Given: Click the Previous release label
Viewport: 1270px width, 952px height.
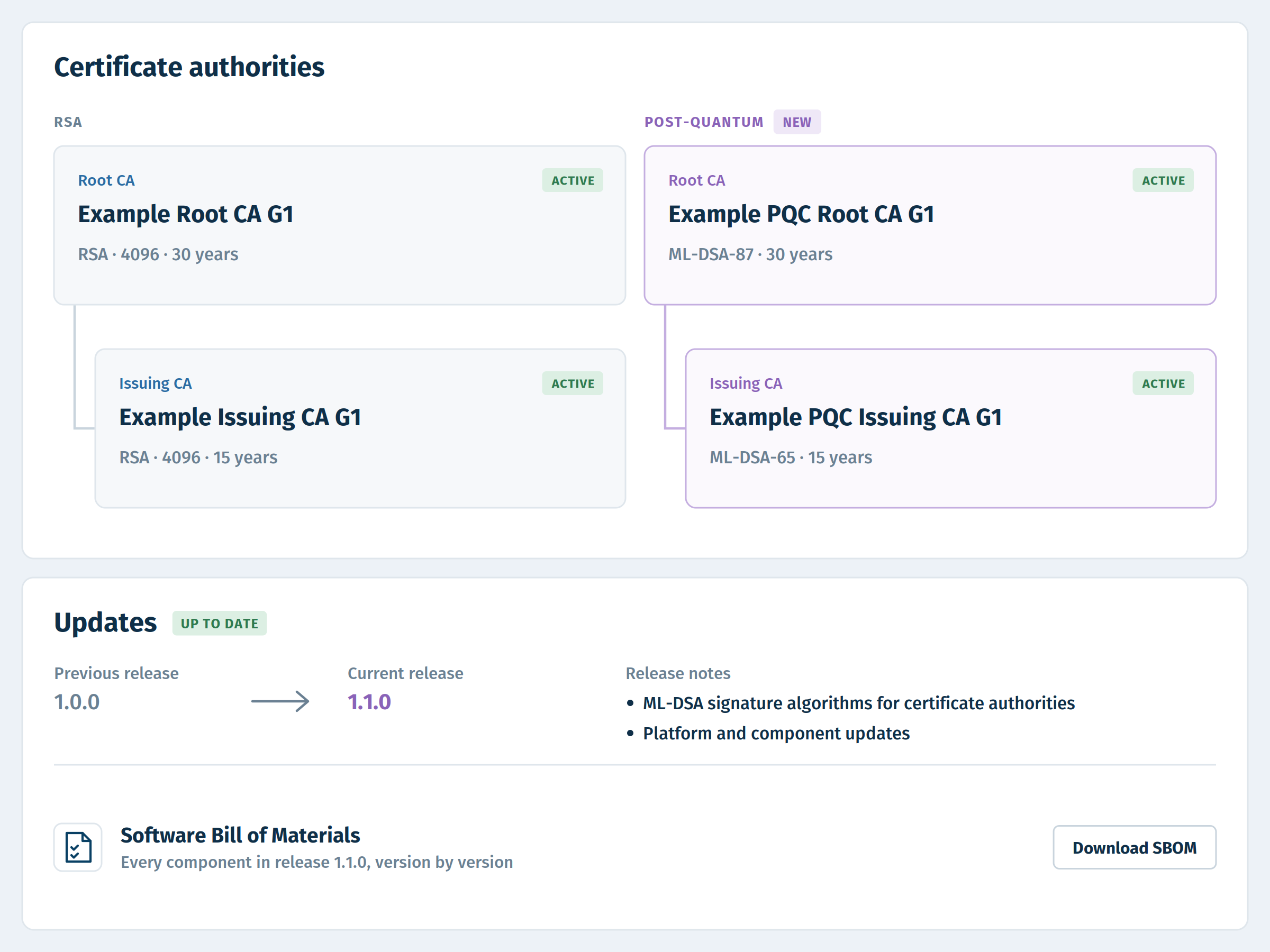Looking at the screenshot, I should point(116,673).
